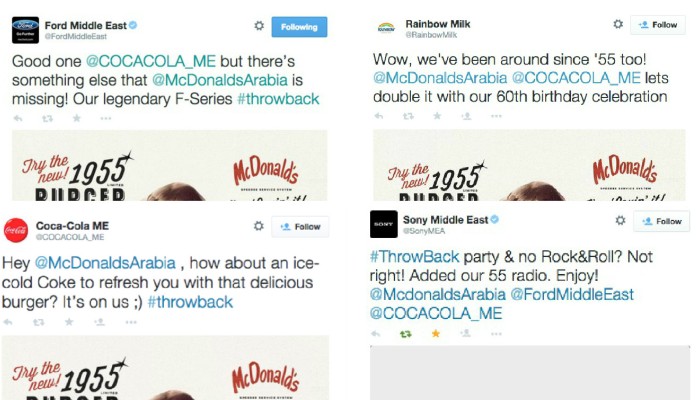This screenshot has height=400, width=700.
Task: Reply to the Sony Middle East tweet
Action: coord(376,333)
